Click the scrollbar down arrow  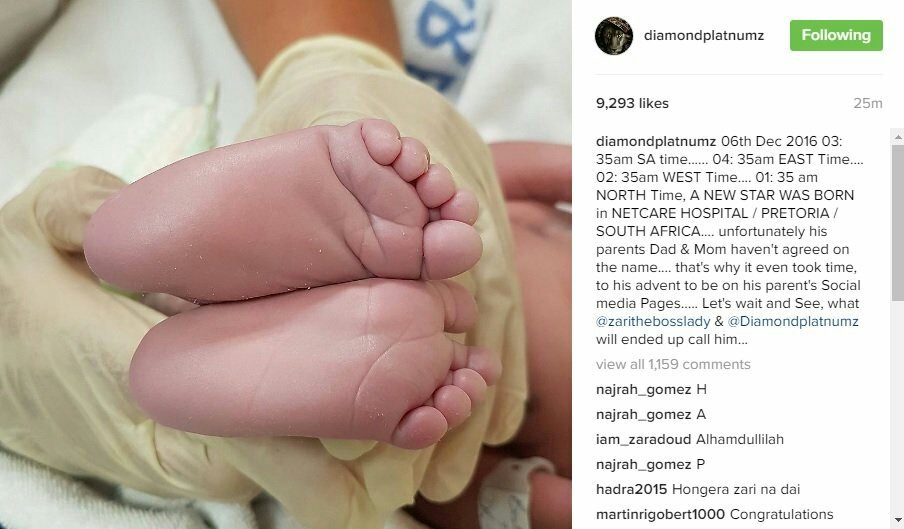(x=898, y=521)
